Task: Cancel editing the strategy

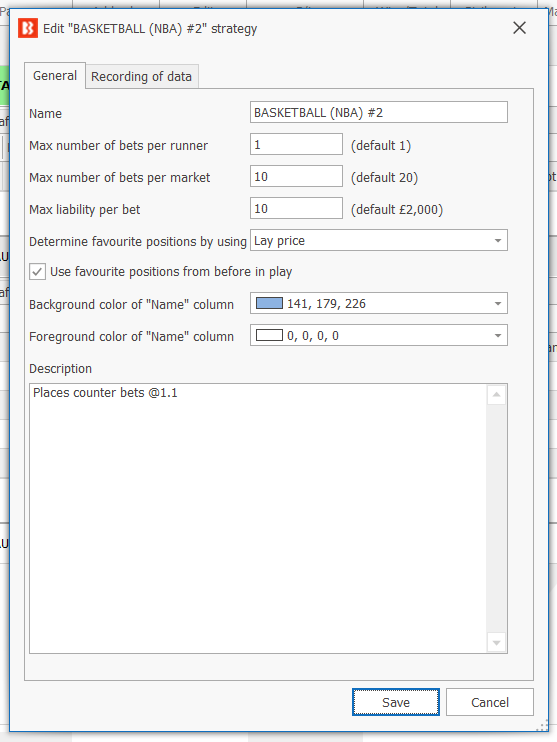Action: (490, 702)
